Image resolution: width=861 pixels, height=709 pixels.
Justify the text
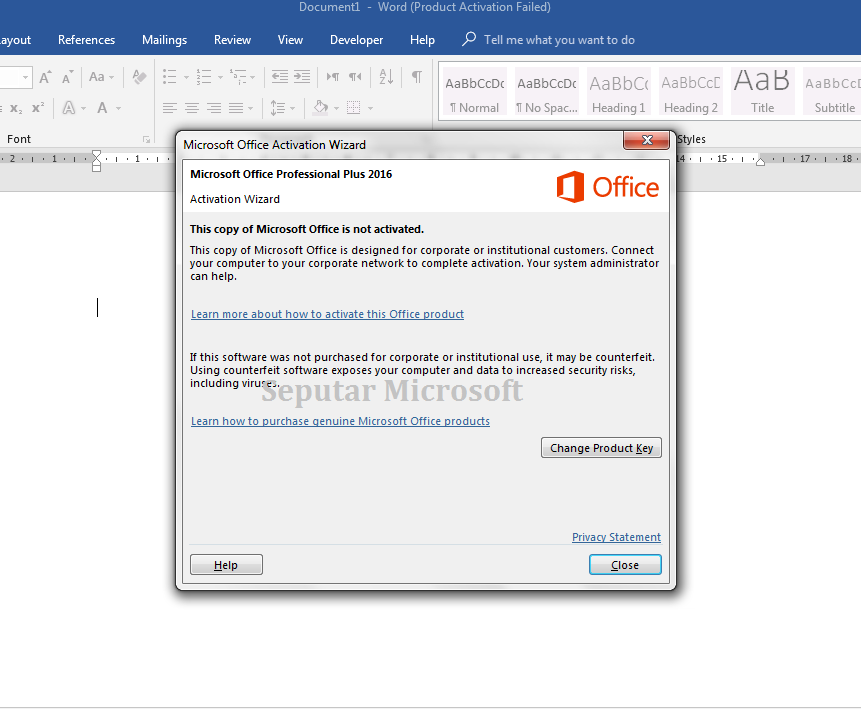tap(236, 108)
